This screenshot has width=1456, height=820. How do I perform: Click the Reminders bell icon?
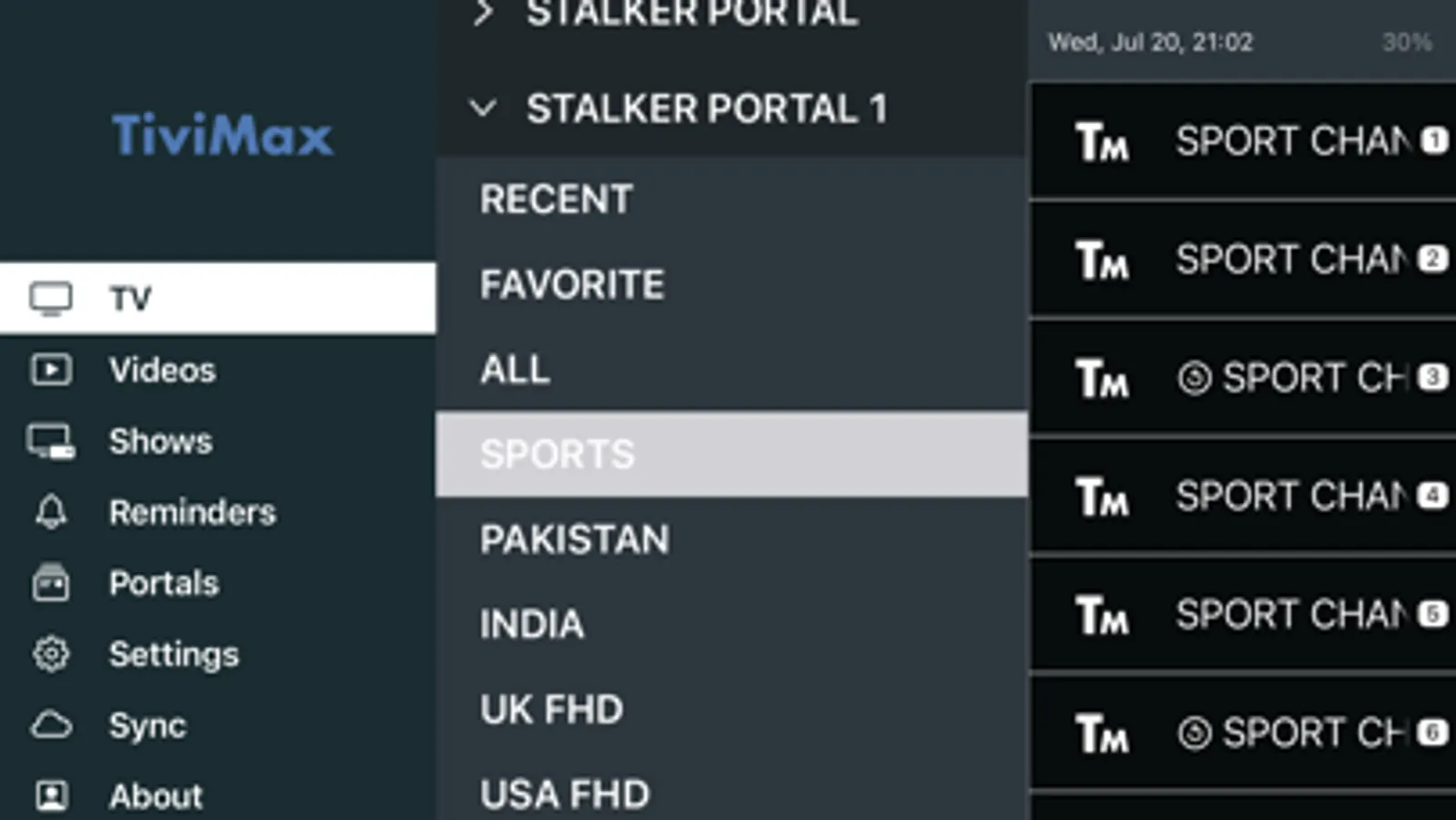click(x=51, y=512)
